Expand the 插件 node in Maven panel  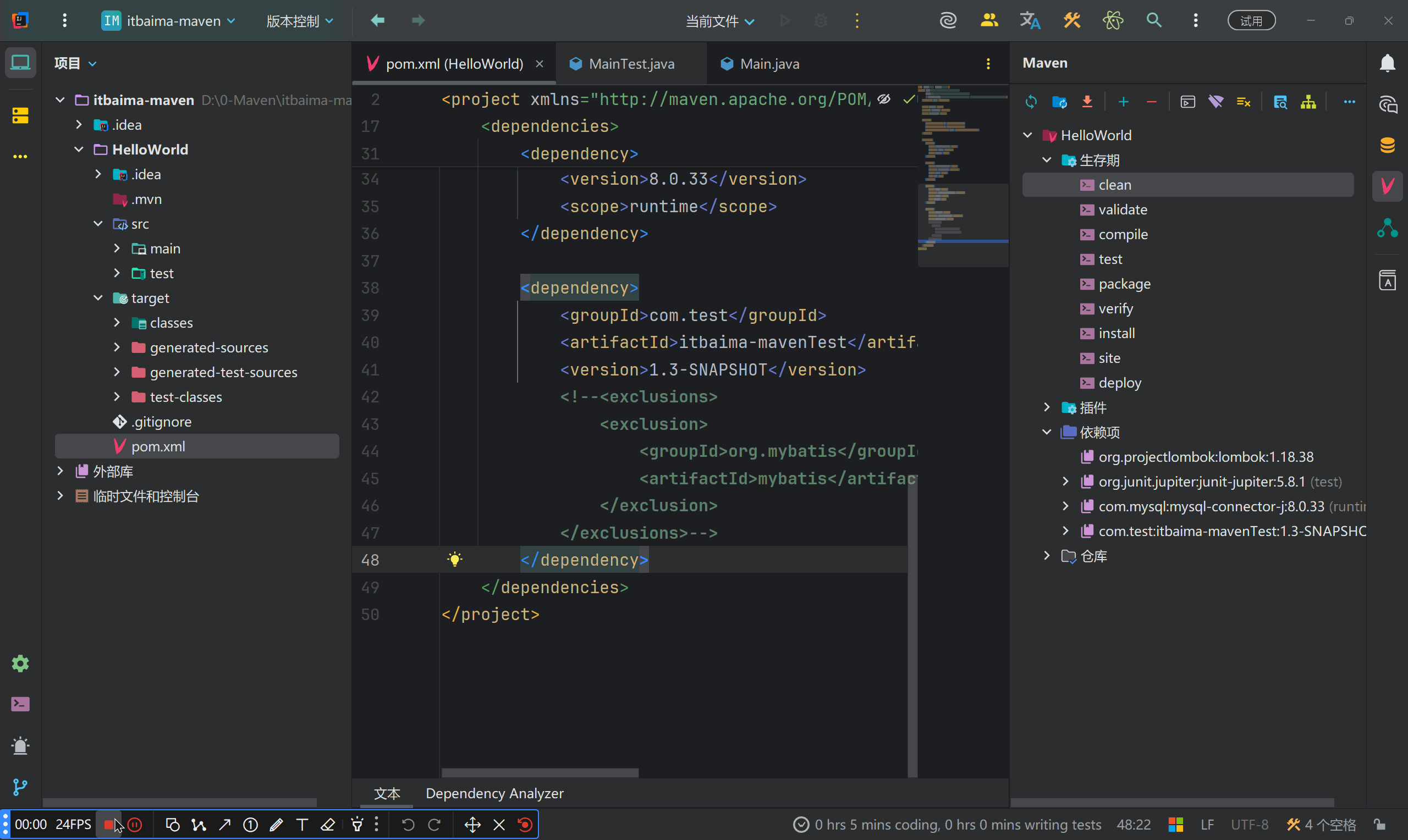(x=1047, y=407)
